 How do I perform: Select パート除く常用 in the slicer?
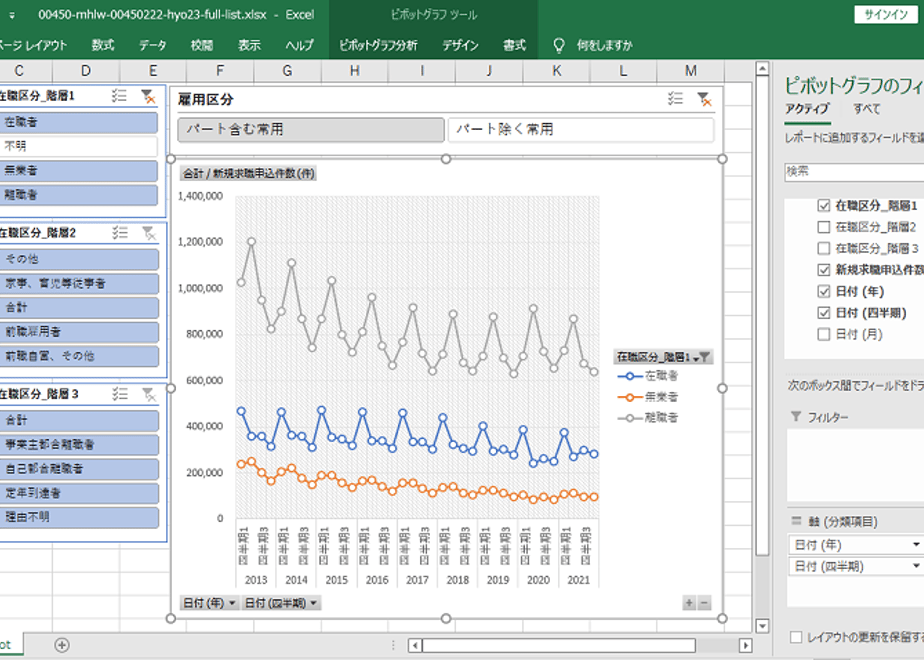581,130
